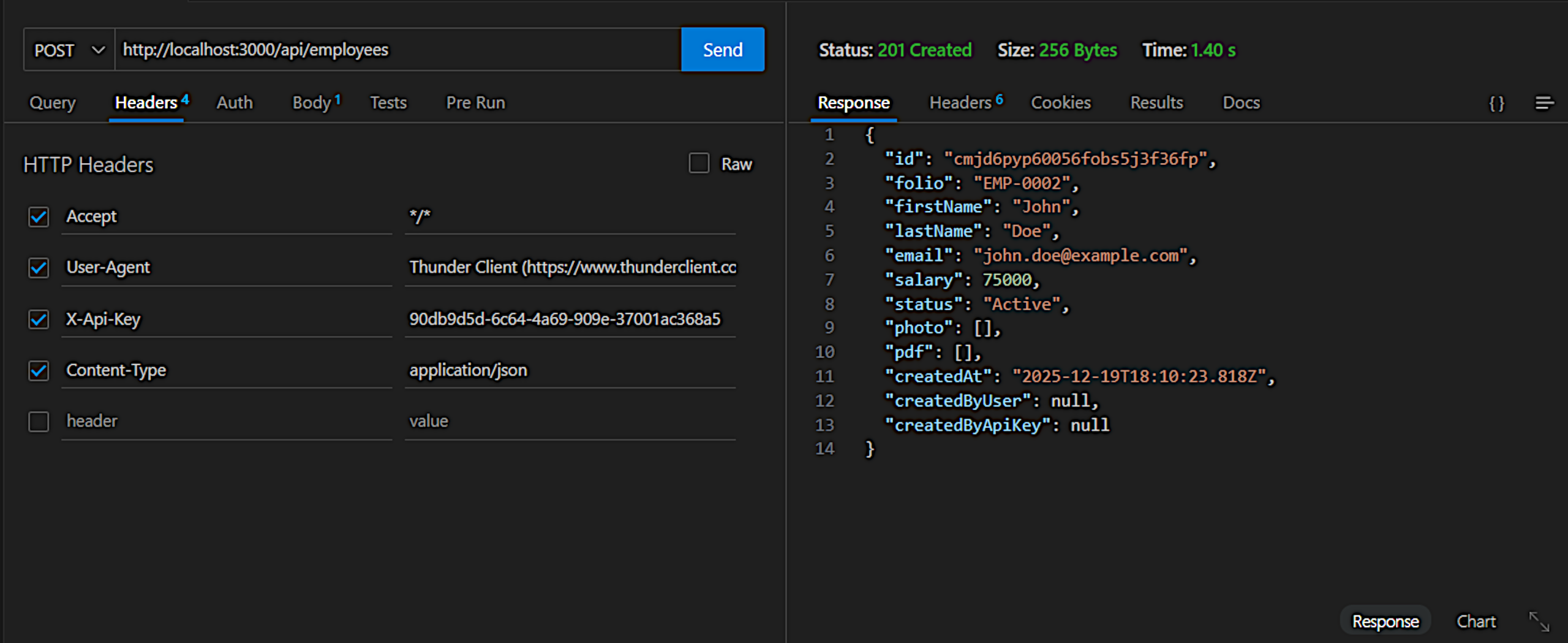Open the response options hamburger icon
This screenshot has height=643, width=1568.
pyautogui.click(x=1545, y=103)
